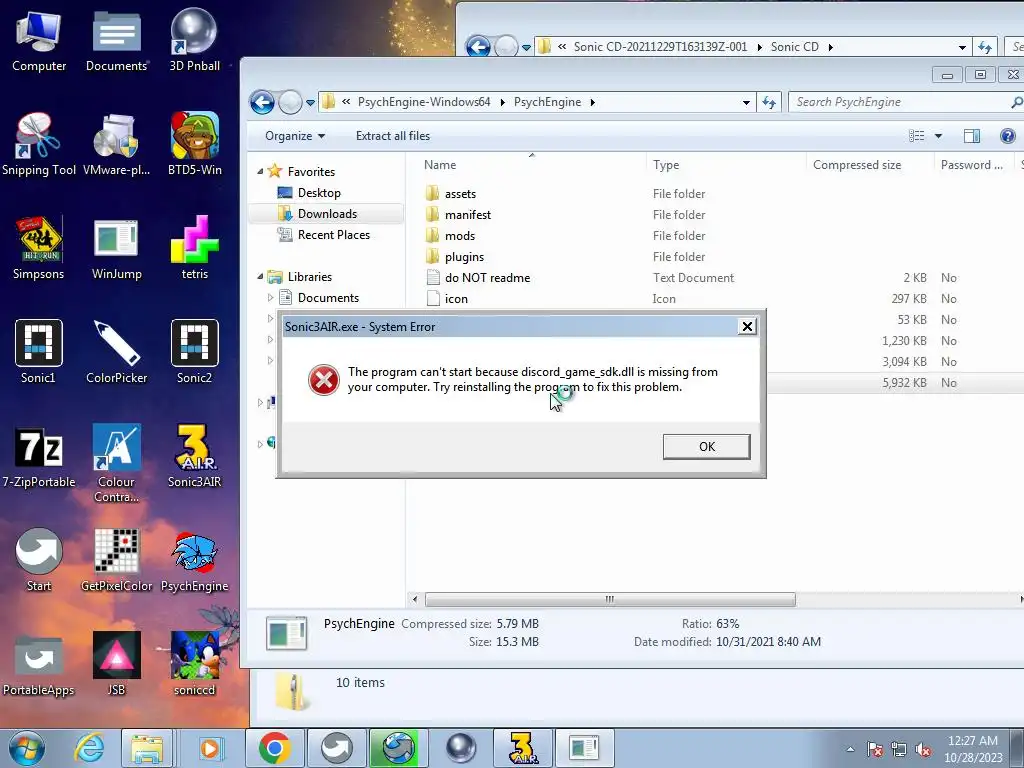The height and width of the screenshot is (768, 1024).
Task: Open the change-view options arrow
Action: (x=938, y=136)
